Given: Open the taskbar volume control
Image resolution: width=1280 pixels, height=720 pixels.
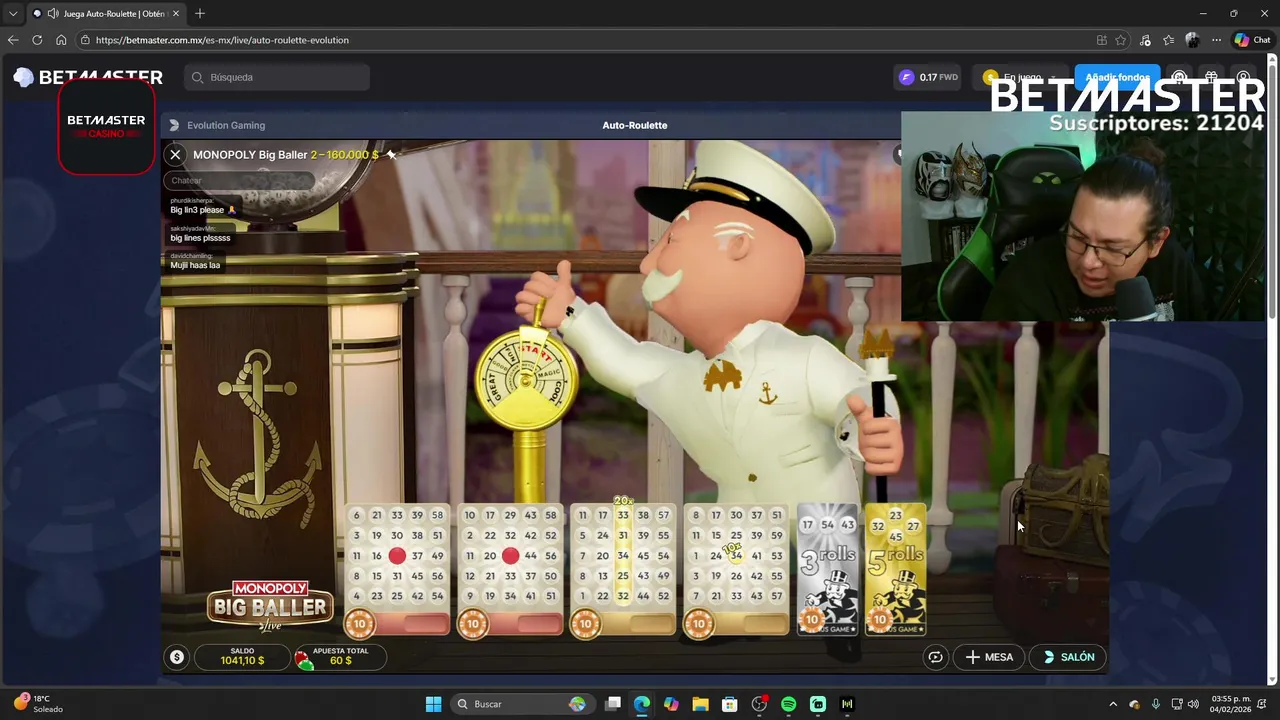Looking at the screenshot, I should coord(1193,704).
